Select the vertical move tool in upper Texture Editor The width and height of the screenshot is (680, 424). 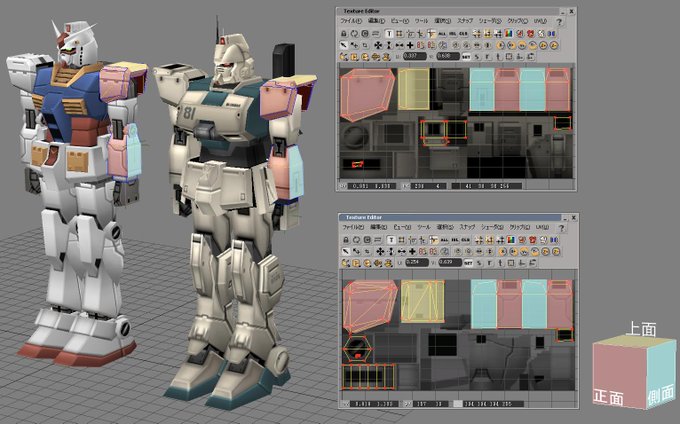[389, 45]
